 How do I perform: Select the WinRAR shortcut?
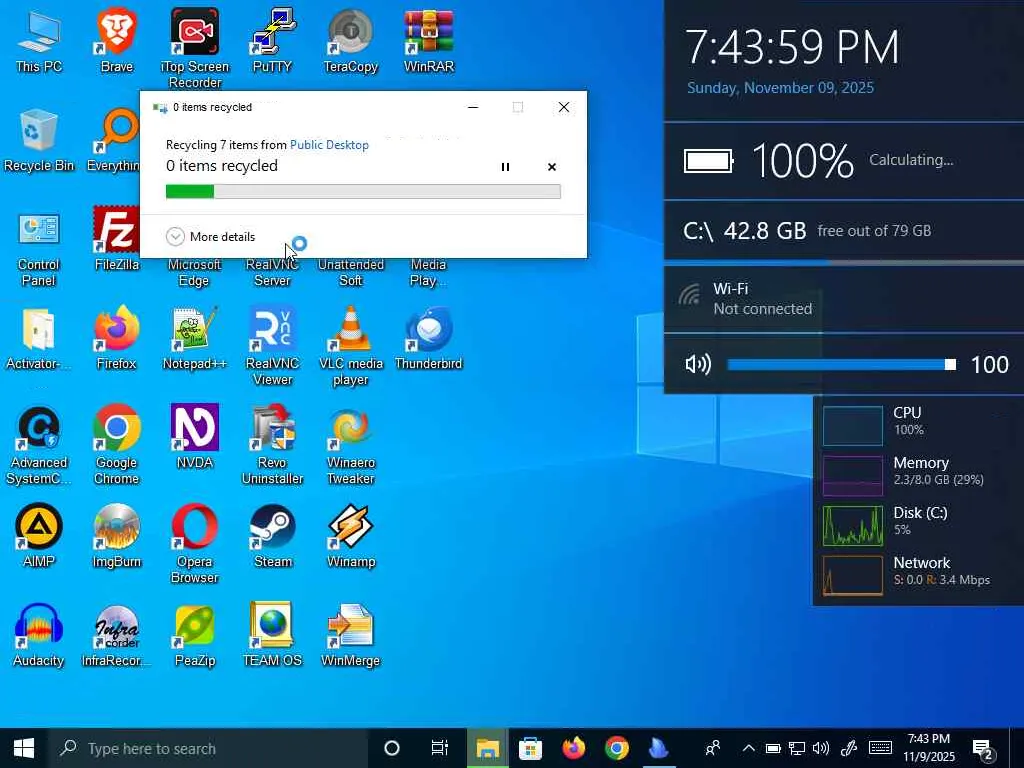(x=428, y=42)
